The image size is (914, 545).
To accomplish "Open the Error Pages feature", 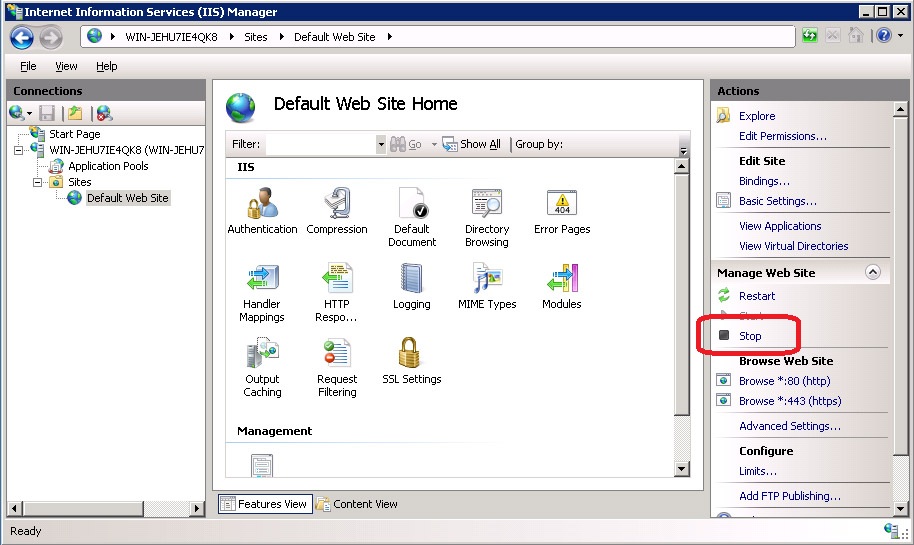I will coord(562,203).
